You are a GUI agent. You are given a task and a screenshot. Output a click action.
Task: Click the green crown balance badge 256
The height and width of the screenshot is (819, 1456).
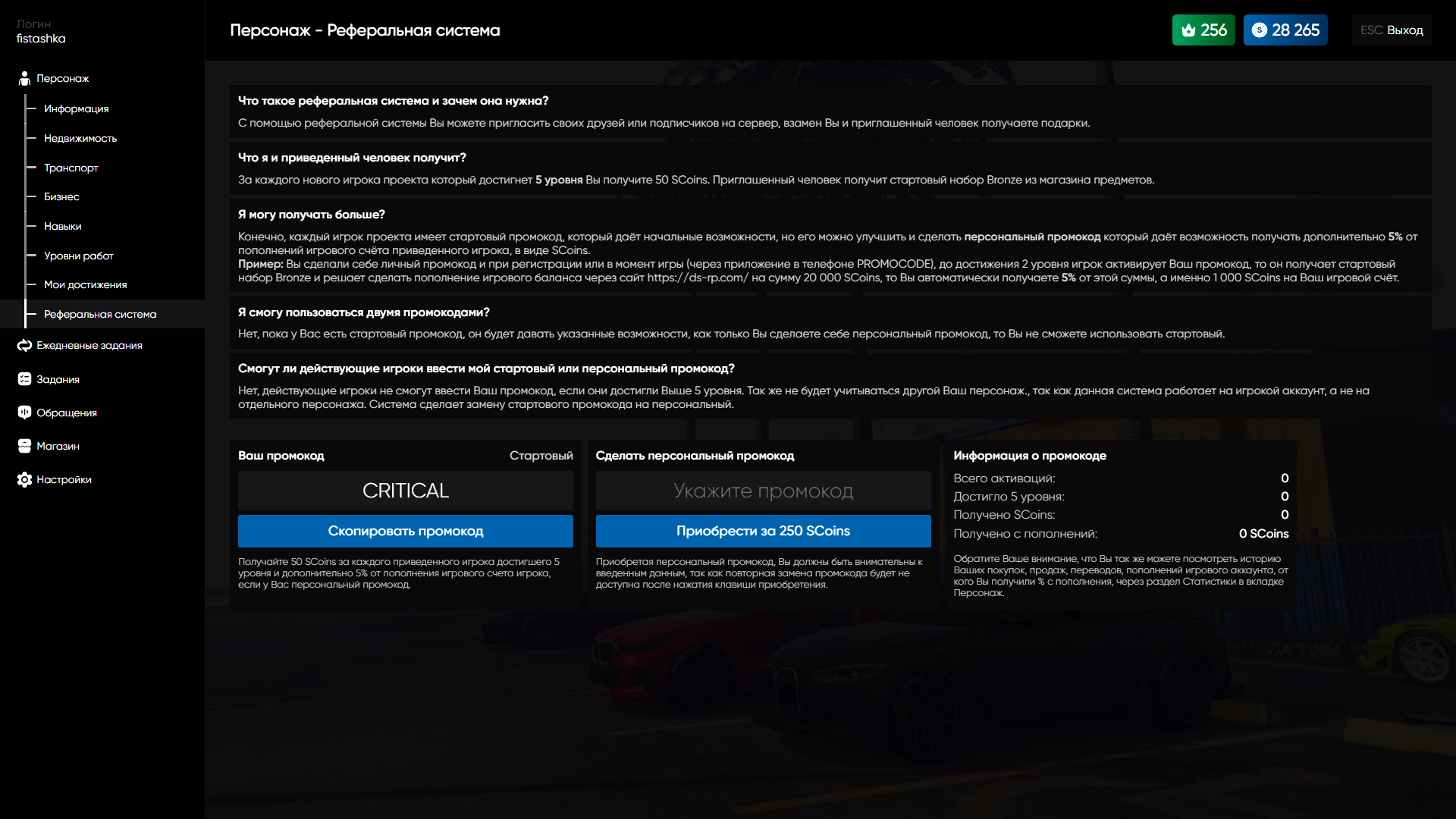[1203, 30]
